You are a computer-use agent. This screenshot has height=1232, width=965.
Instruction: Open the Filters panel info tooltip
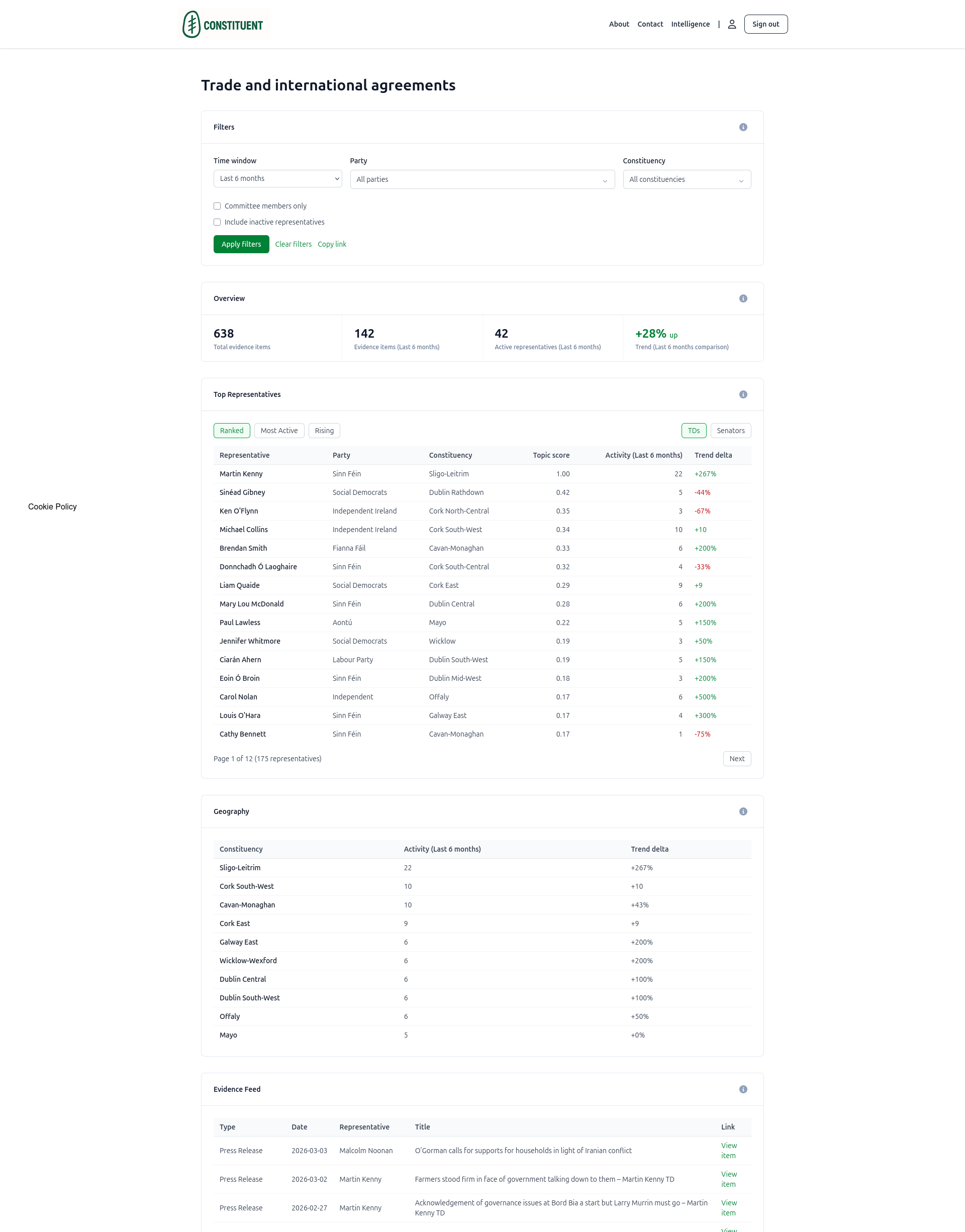click(x=743, y=127)
